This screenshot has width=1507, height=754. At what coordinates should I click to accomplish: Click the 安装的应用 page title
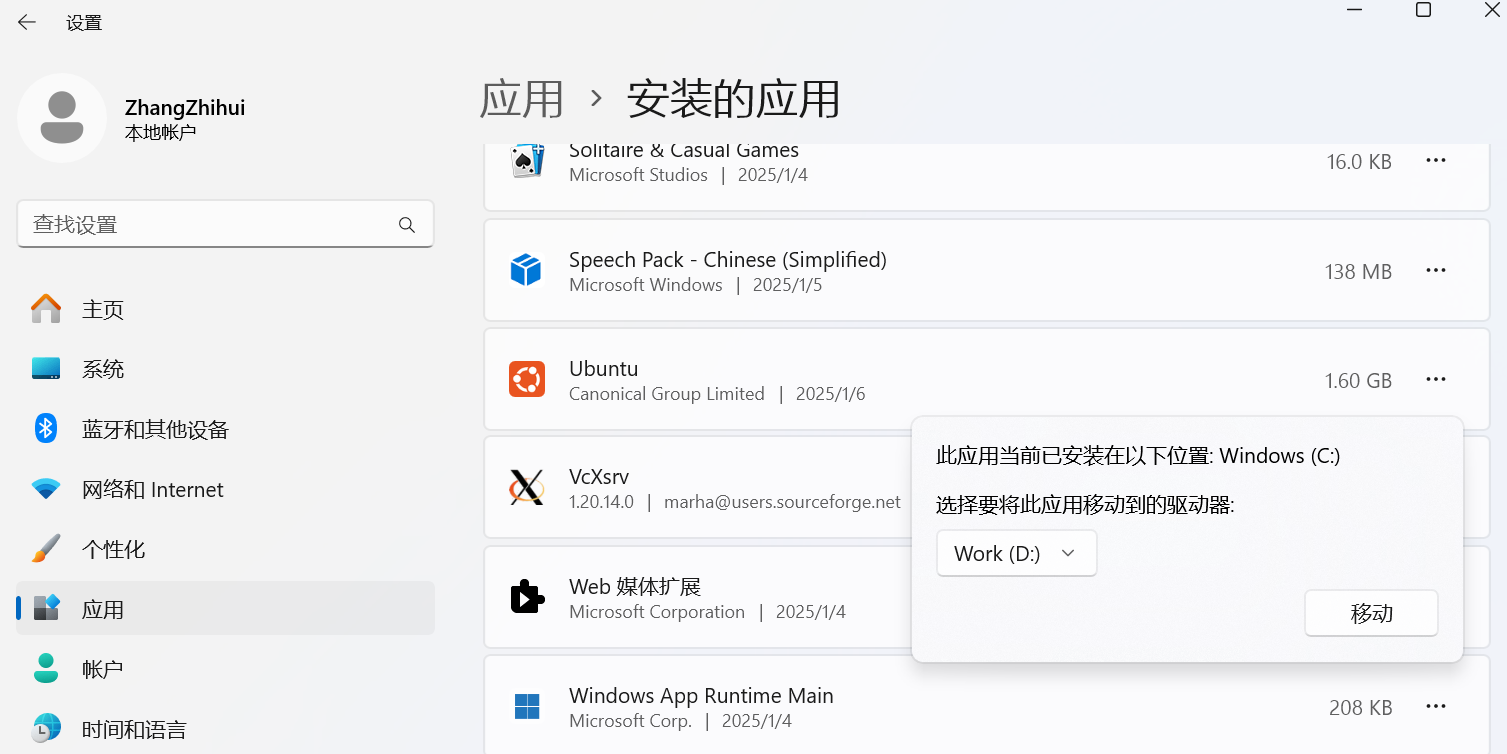[734, 99]
